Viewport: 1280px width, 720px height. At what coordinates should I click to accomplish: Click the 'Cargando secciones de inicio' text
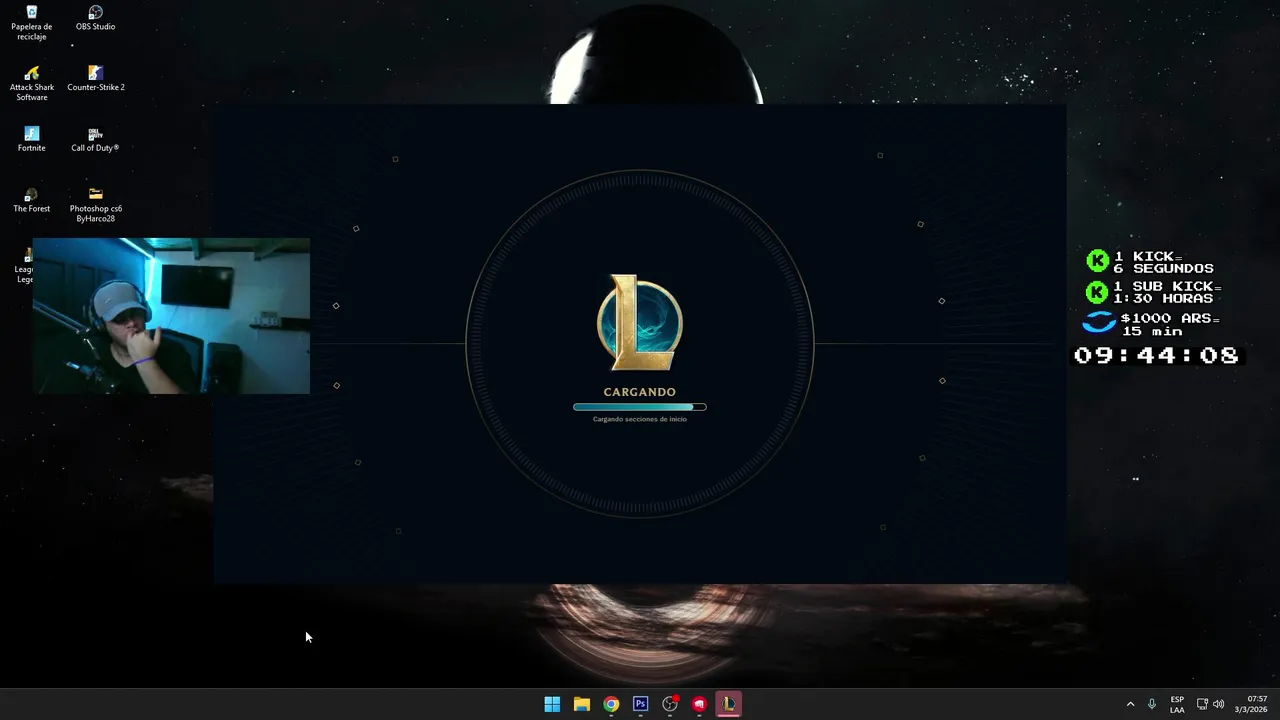click(639, 419)
